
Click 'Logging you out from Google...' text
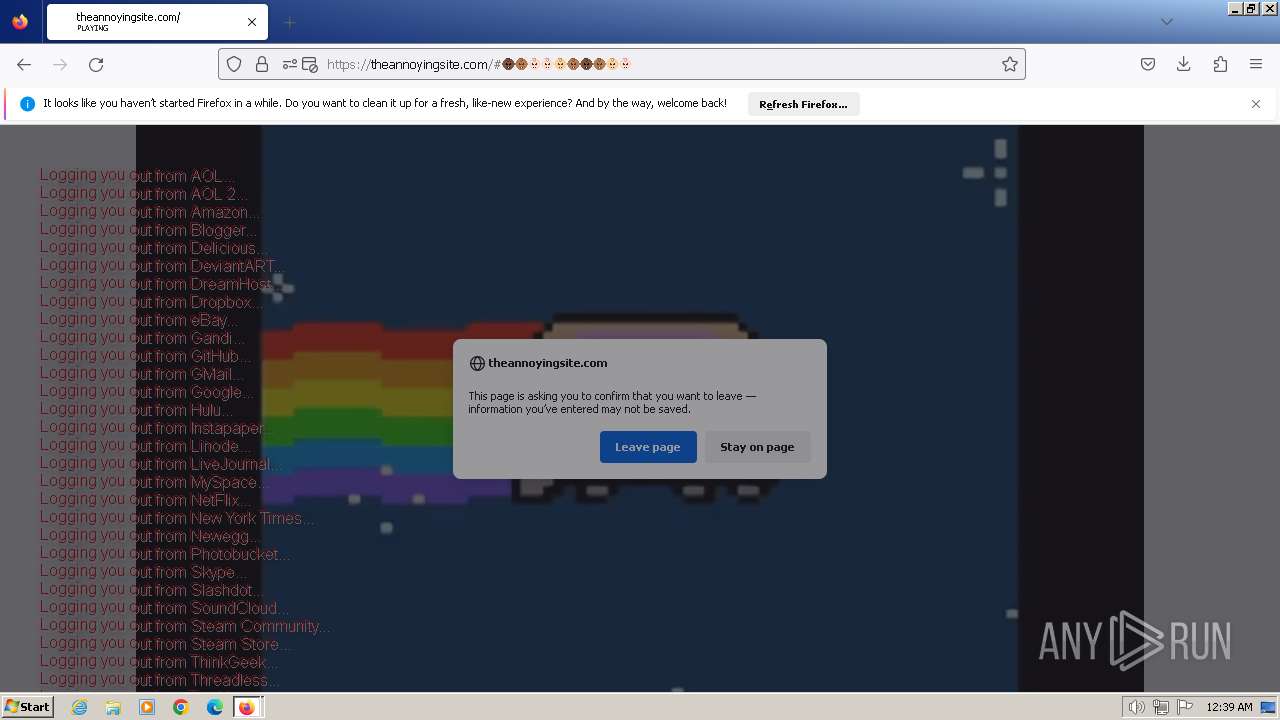148,391
